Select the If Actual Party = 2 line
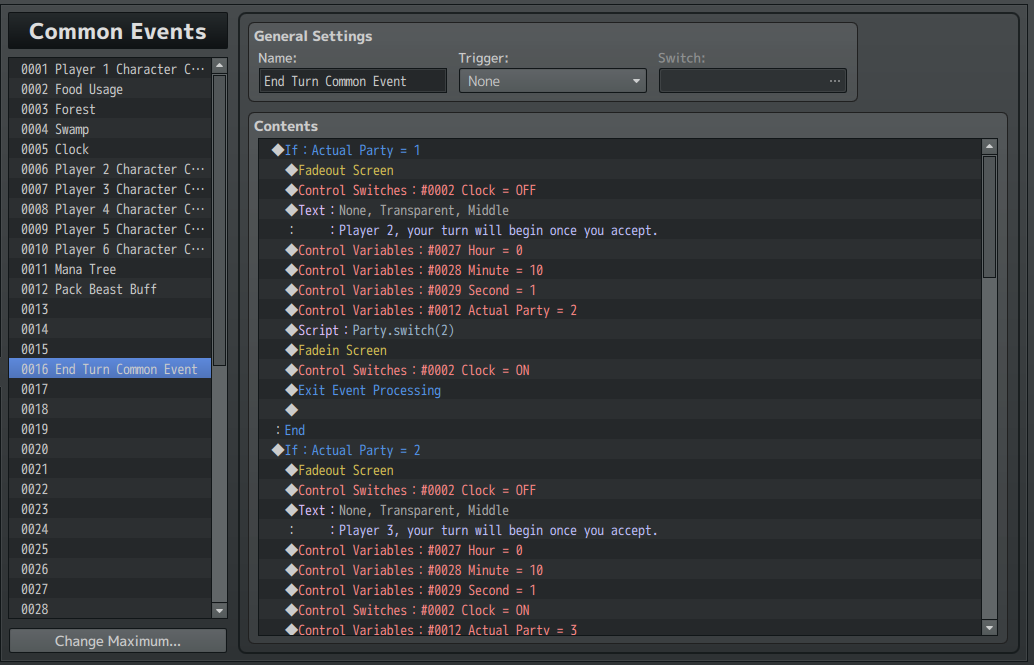 pyautogui.click(x=619, y=450)
